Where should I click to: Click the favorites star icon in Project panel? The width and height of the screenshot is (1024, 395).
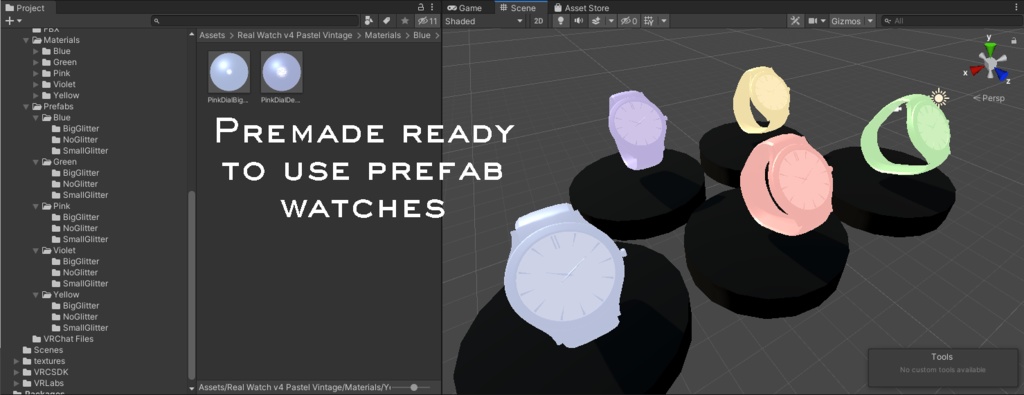[x=404, y=21]
